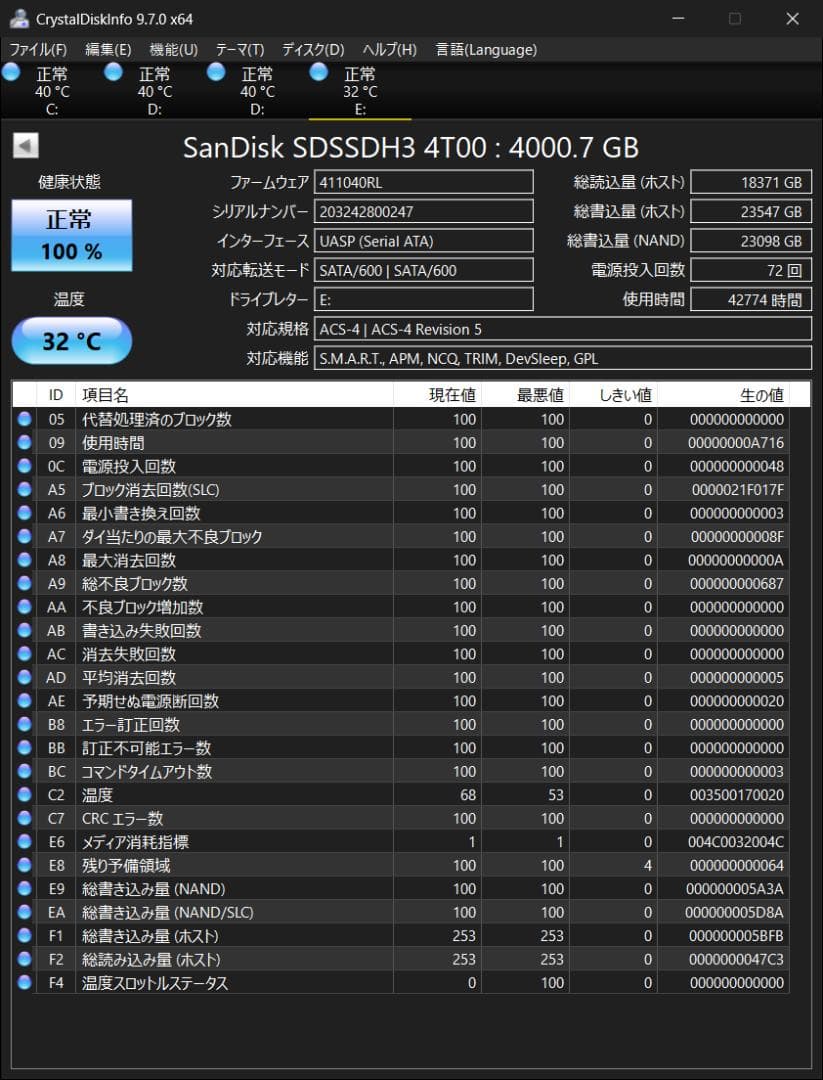Click status icon for 書き込み失敗回数 row
Viewport: 823px width, 1080px height.
coord(25,630)
